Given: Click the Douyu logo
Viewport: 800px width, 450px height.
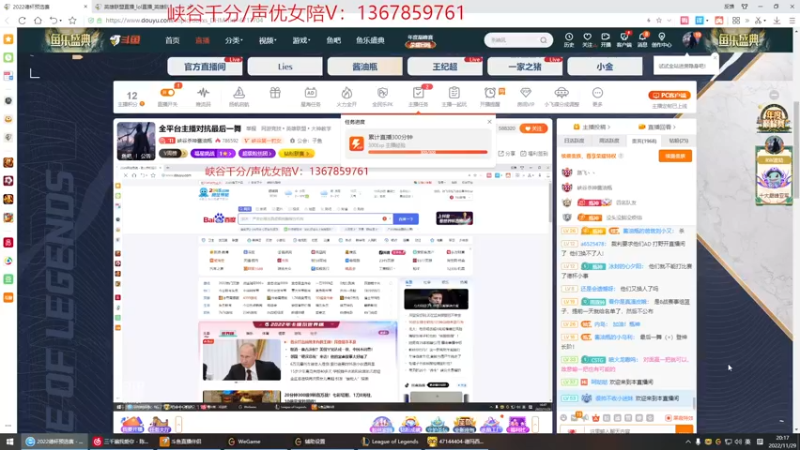Looking at the screenshot, I should pyautogui.click(x=125, y=40).
